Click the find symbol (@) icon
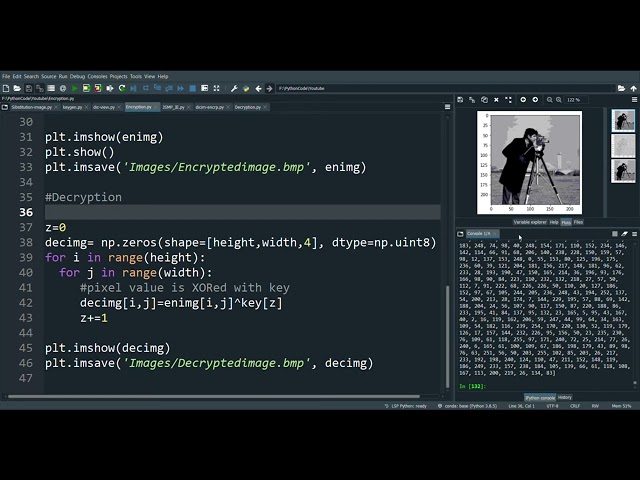This screenshot has width=640, height=480. [x=62, y=88]
